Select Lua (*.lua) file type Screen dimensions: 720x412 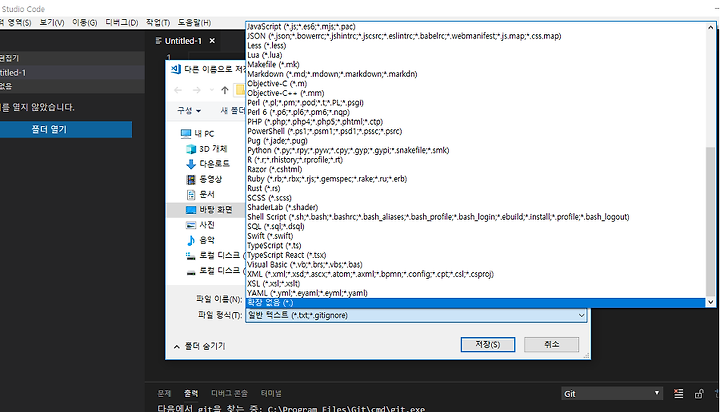(x=476, y=55)
